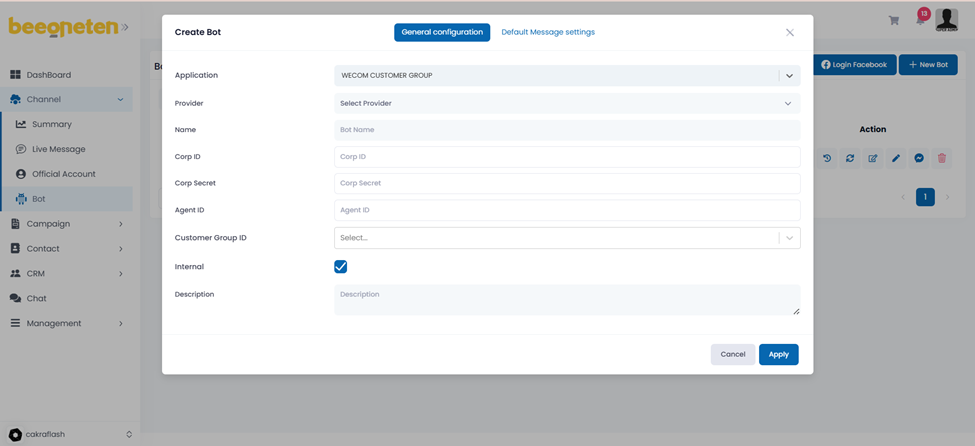
Task: Switch to Default Message settings tab
Action: (548, 32)
